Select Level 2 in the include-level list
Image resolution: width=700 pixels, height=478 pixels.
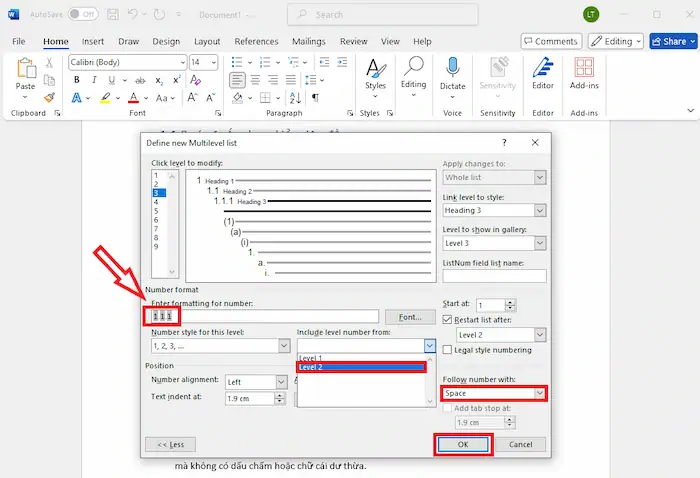pyautogui.click(x=361, y=367)
